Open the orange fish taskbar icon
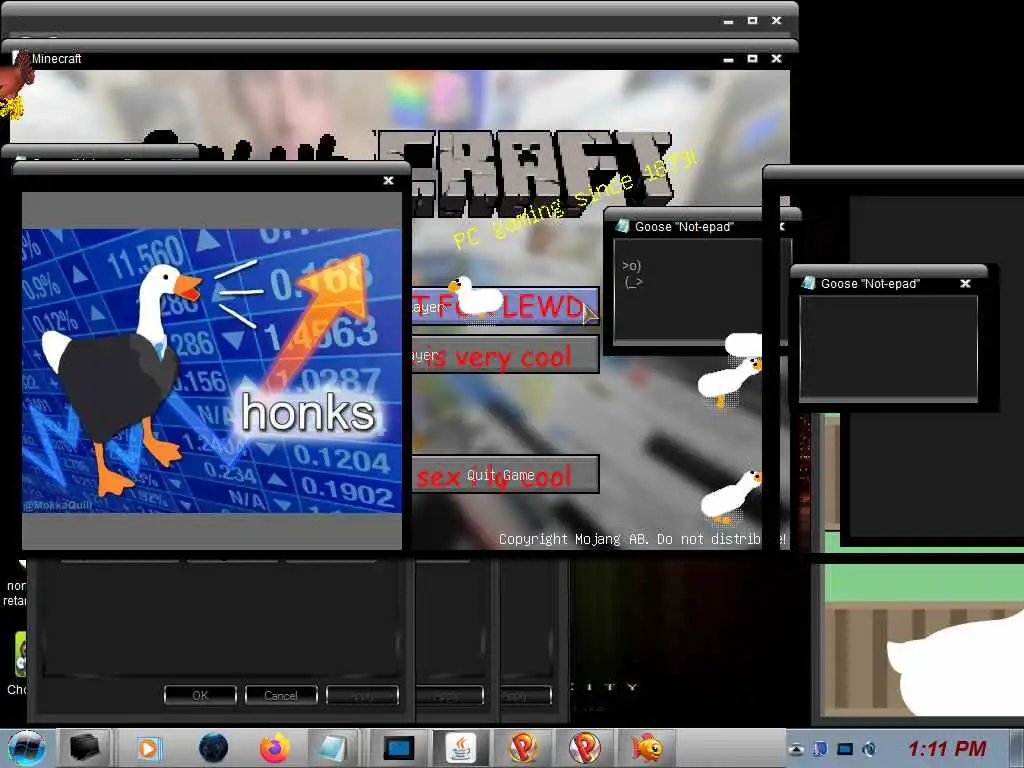This screenshot has width=1024, height=768. point(647,748)
